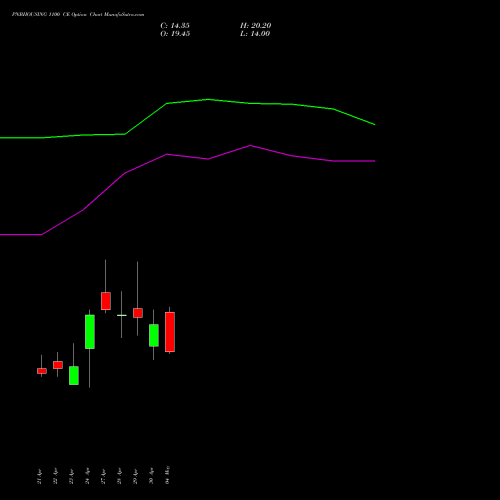Click the thin doji candle for 28 Apr

click(x=122, y=315)
